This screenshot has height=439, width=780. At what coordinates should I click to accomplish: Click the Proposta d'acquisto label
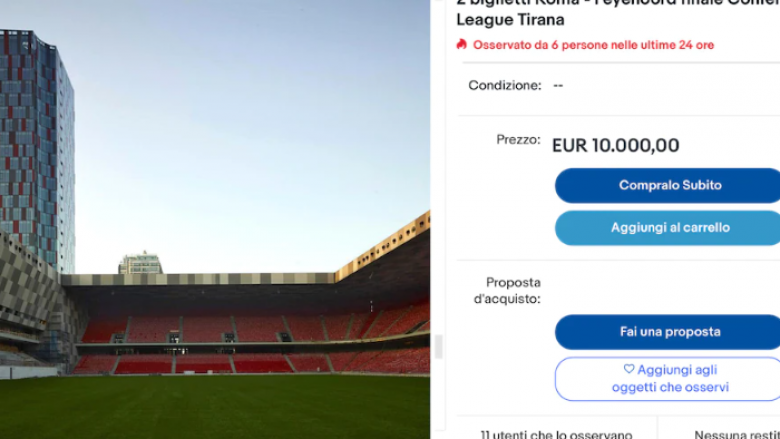pos(507,291)
